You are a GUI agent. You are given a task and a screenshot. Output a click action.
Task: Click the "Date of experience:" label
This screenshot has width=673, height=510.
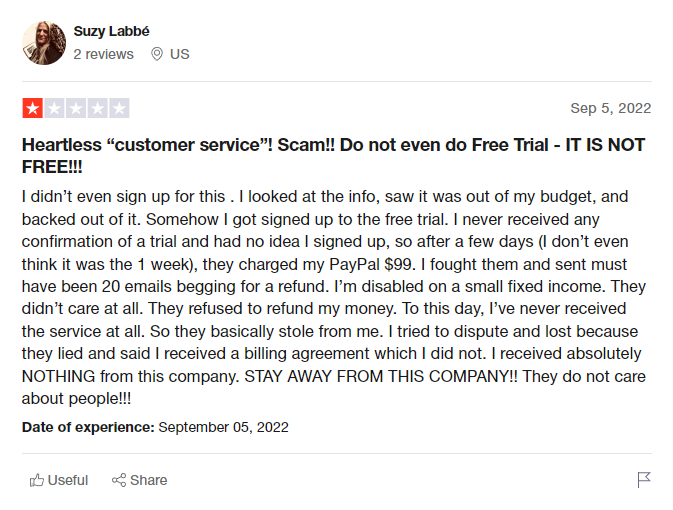[x=88, y=427]
